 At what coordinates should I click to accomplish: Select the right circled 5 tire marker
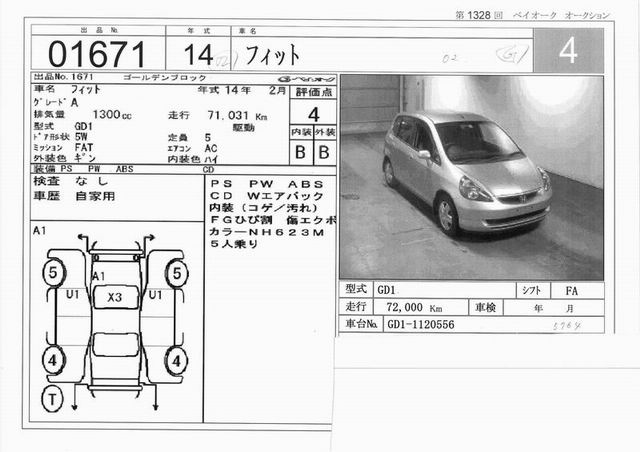tap(177, 271)
